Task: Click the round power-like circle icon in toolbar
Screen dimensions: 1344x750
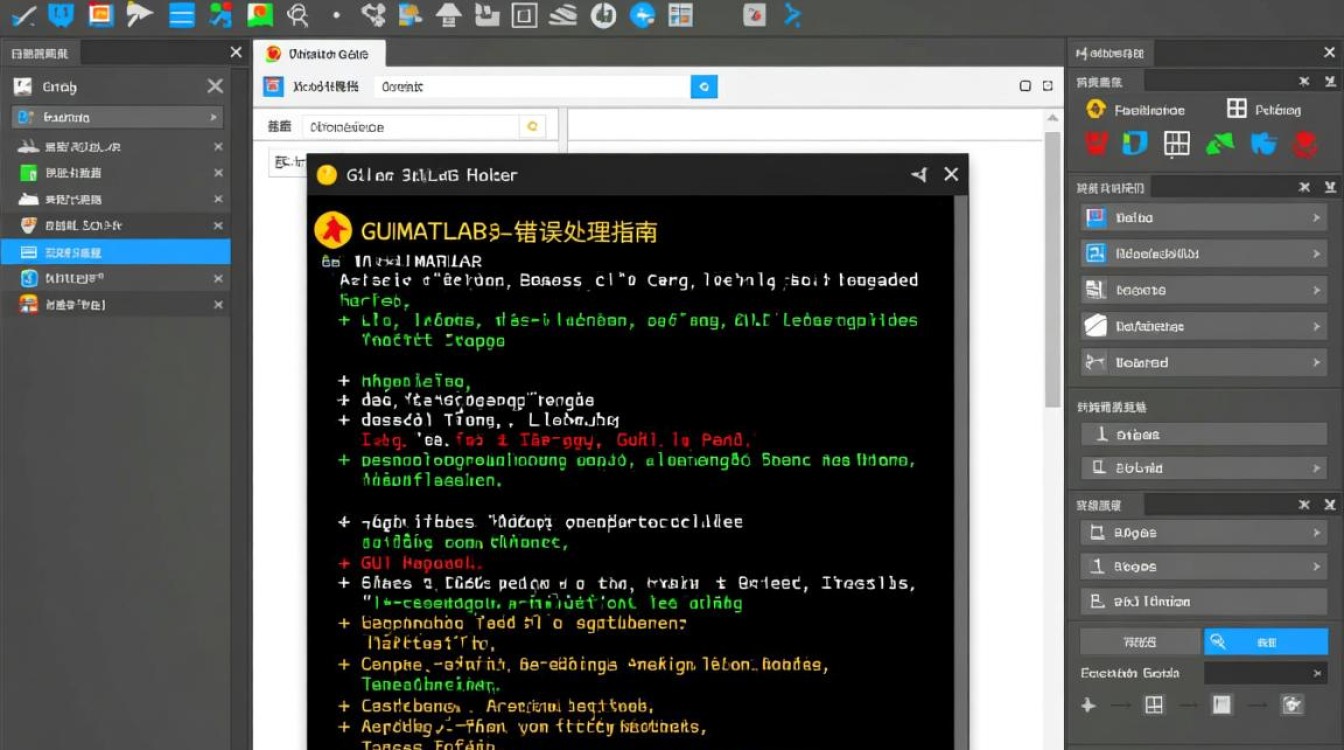Action: pos(603,14)
